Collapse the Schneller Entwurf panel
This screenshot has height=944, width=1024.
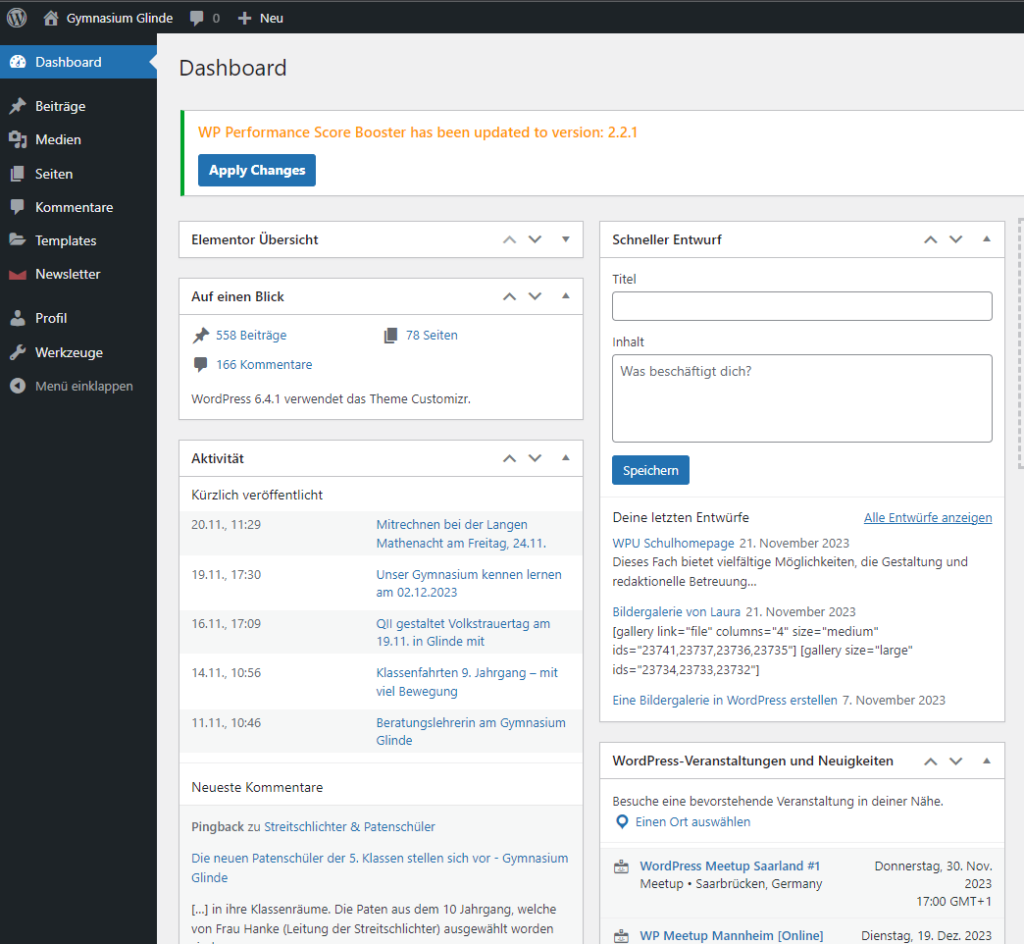tap(986, 240)
